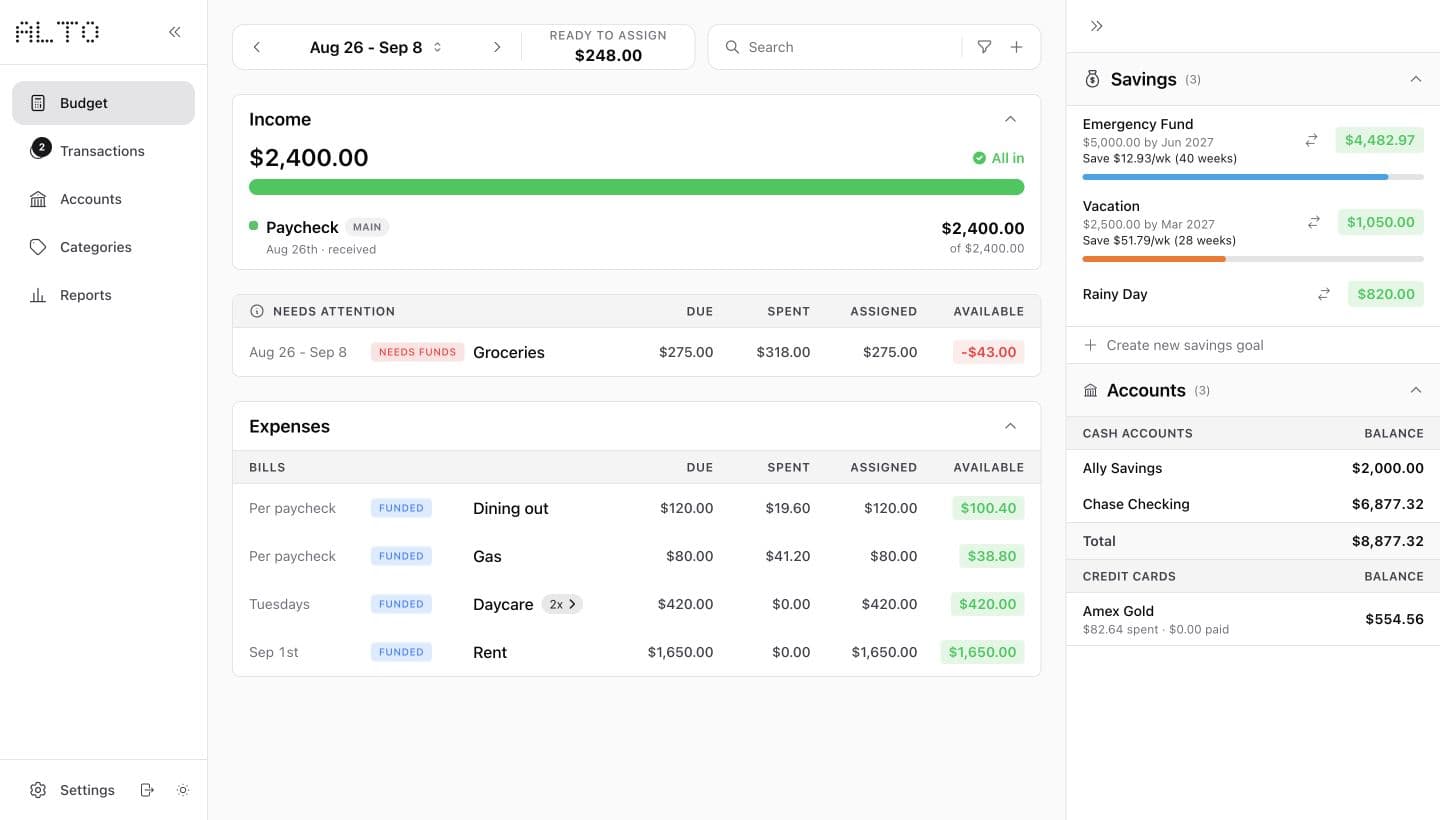Click the Rent expense row name
This screenshot has width=1440, height=820.
pos(490,652)
